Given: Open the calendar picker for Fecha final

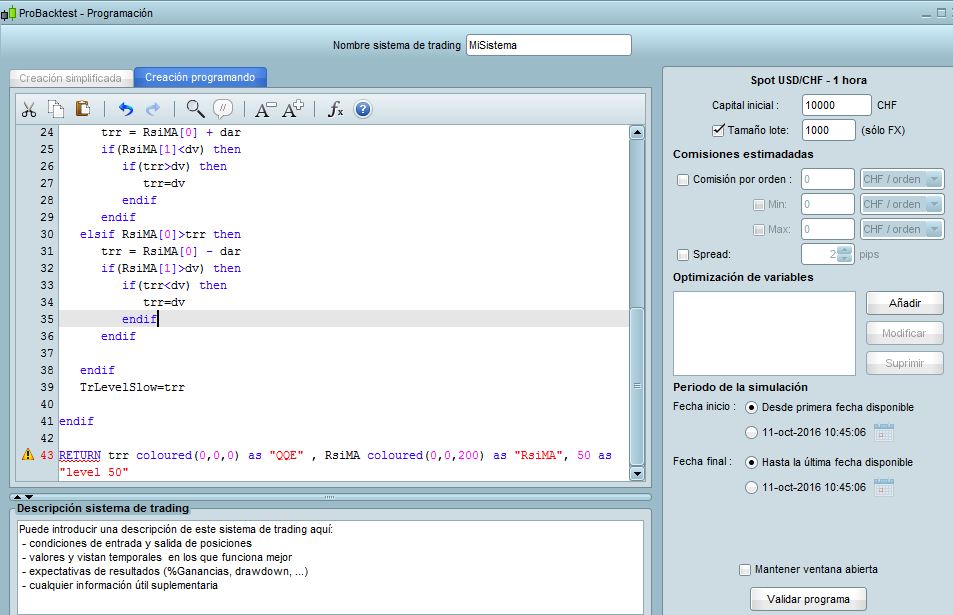Looking at the screenshot, I should 883,488.
